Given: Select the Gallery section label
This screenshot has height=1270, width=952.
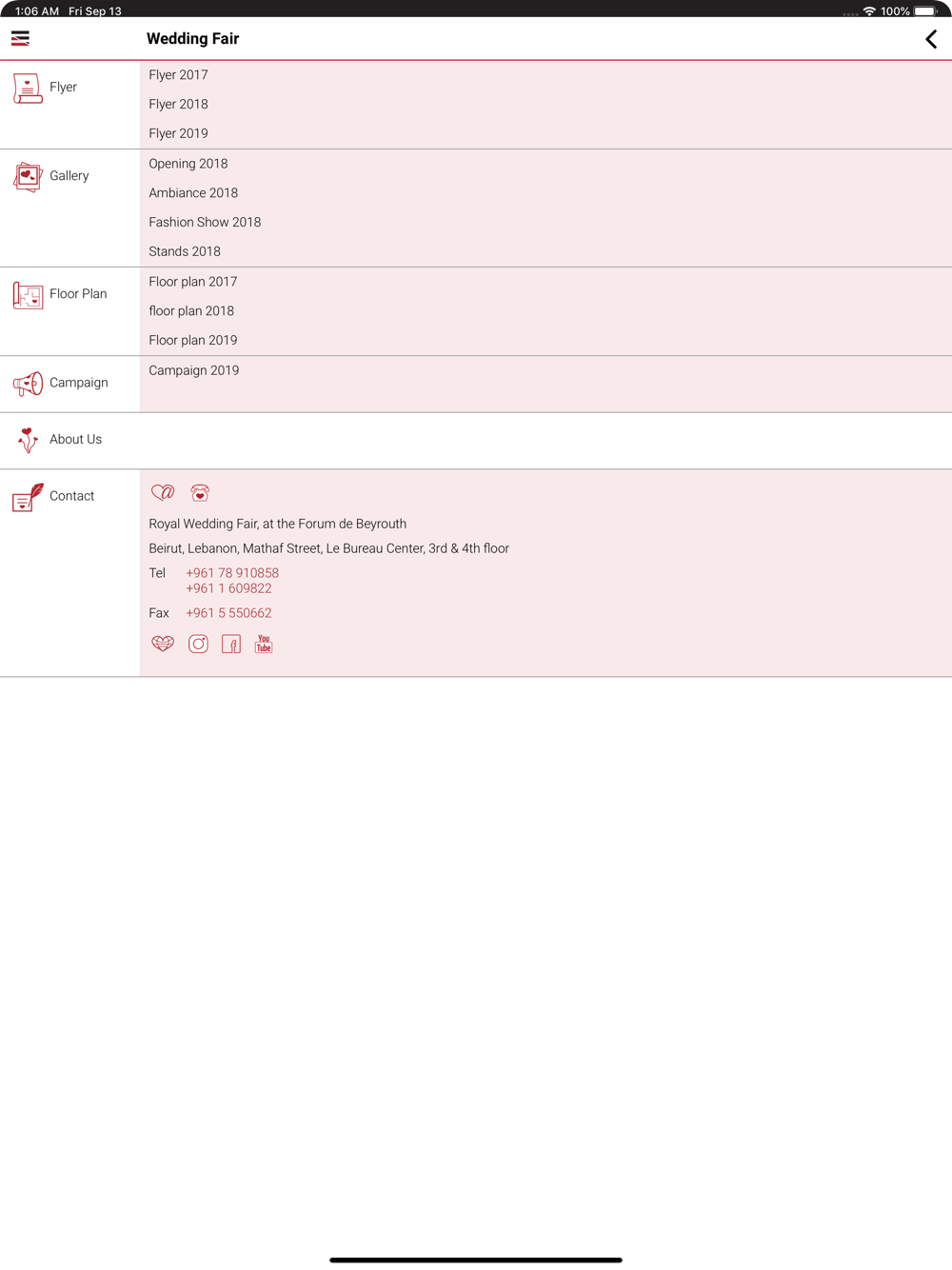Looking at the screenshot, I should point(69,175).
